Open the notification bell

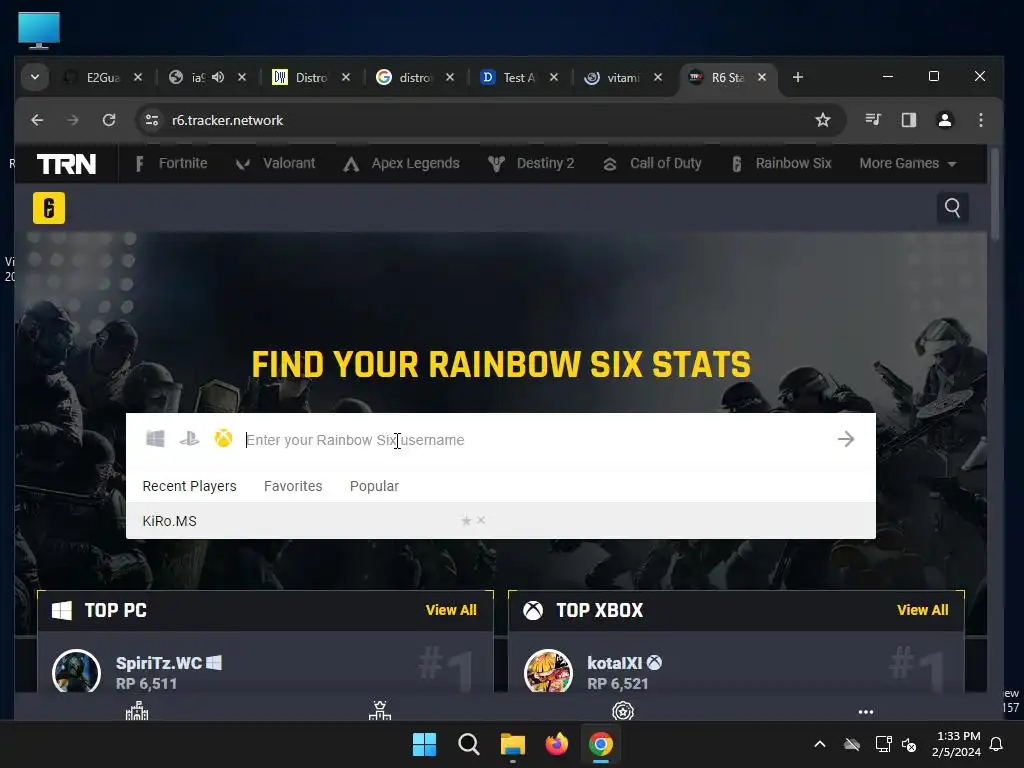pyautogui.click(x=997, y=744)
